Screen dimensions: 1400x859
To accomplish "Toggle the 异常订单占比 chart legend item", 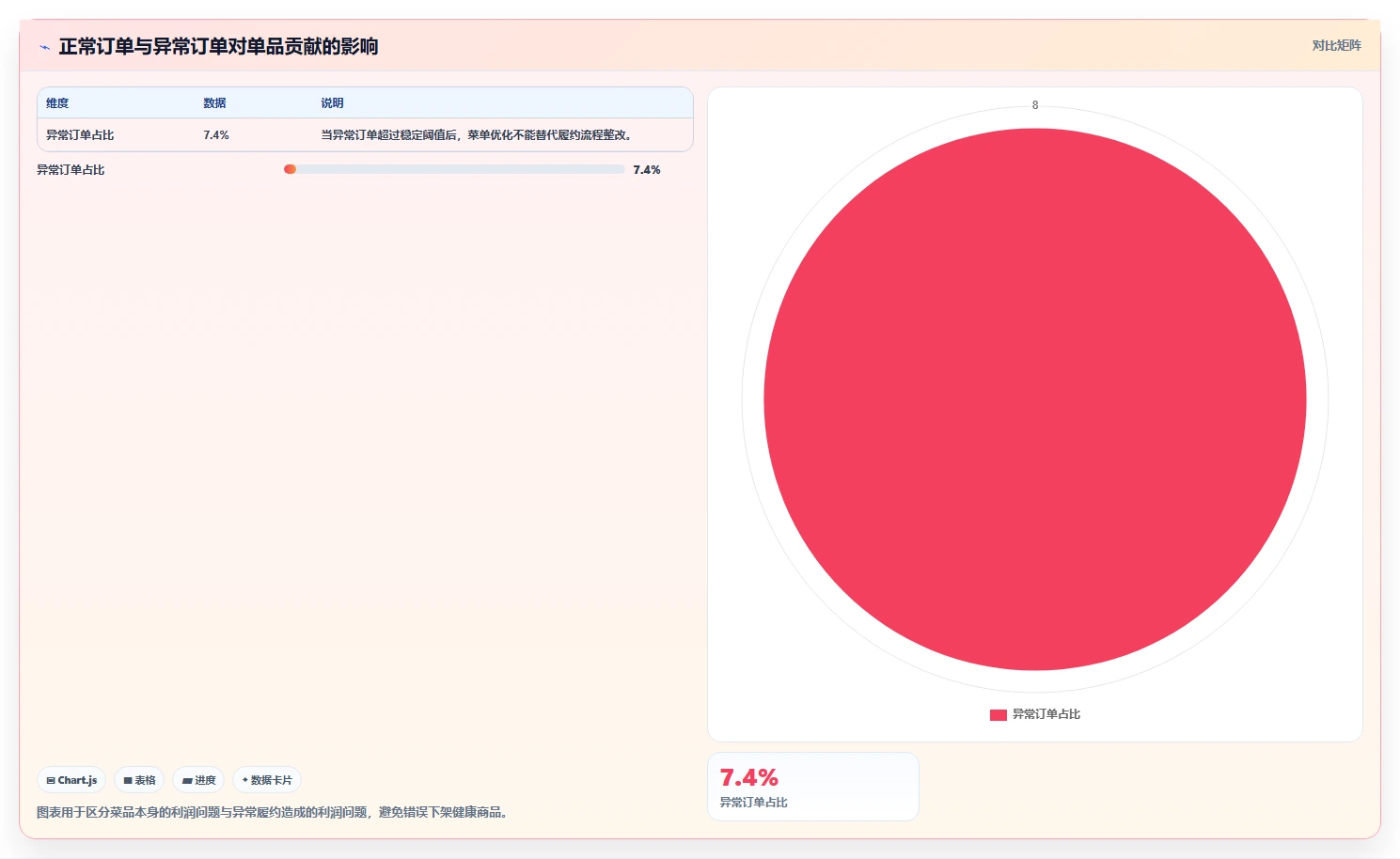I will pos(1034,714).
